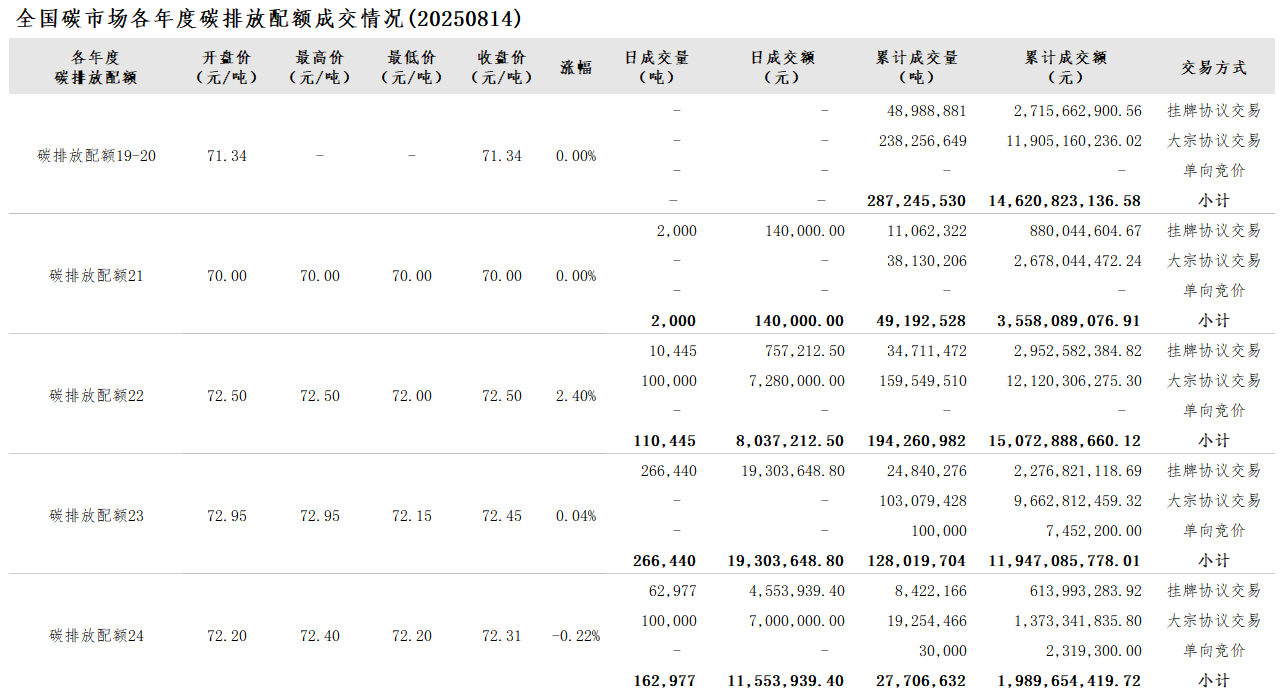This screenshot has height=691, width=1280.
Task: Click the 162,977 daily volume subtotal
Action: [664, 681]
